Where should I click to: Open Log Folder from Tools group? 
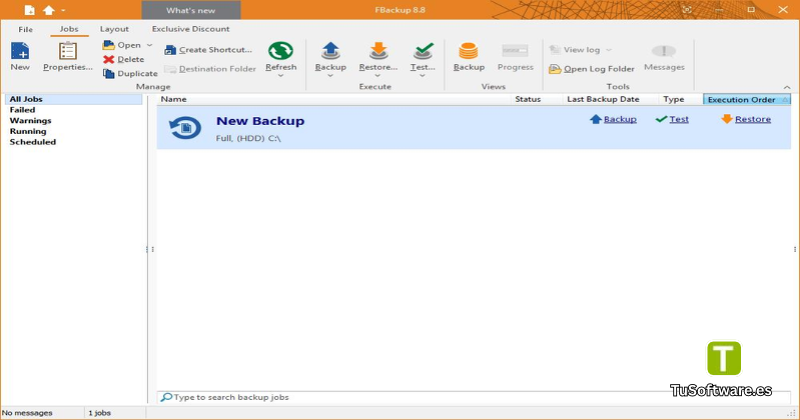coord(592,69)
